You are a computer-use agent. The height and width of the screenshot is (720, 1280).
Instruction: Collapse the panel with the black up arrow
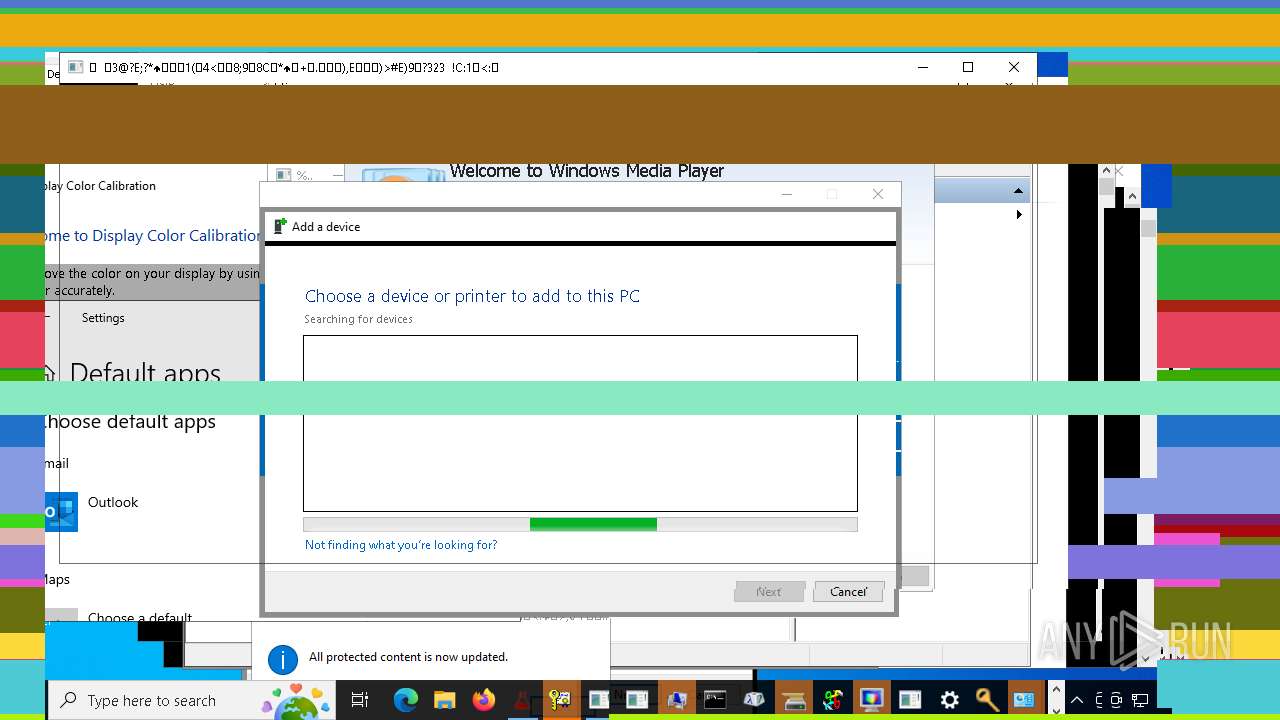[x=1018, y=191]
